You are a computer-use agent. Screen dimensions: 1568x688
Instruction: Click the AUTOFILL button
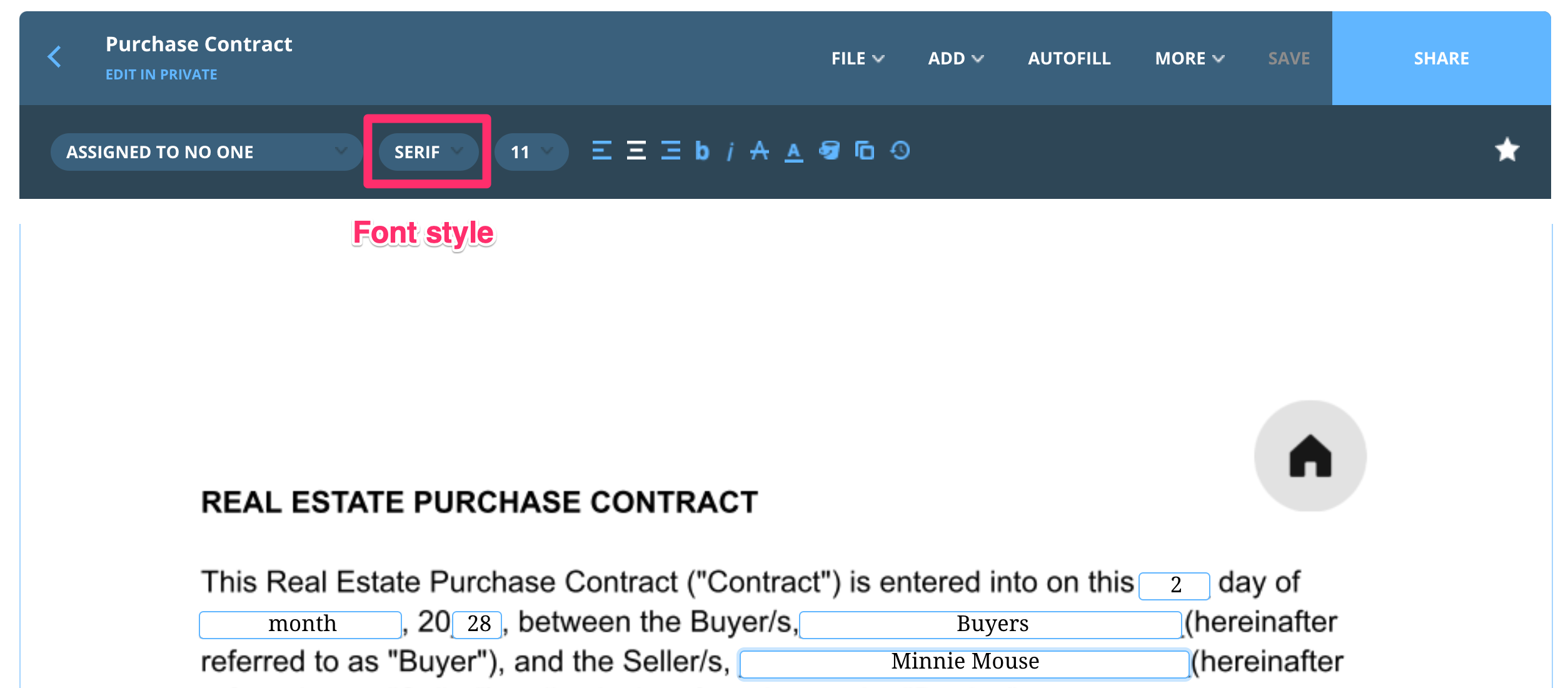click(1069, 58)
